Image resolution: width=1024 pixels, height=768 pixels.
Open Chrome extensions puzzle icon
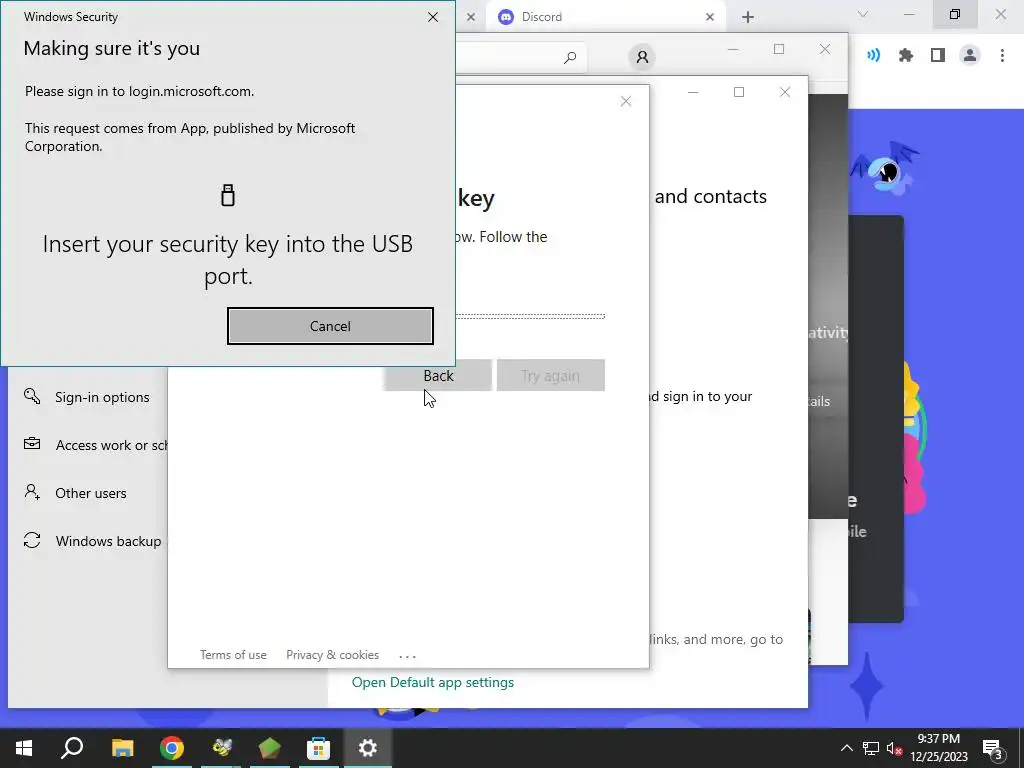coord(906,56)
